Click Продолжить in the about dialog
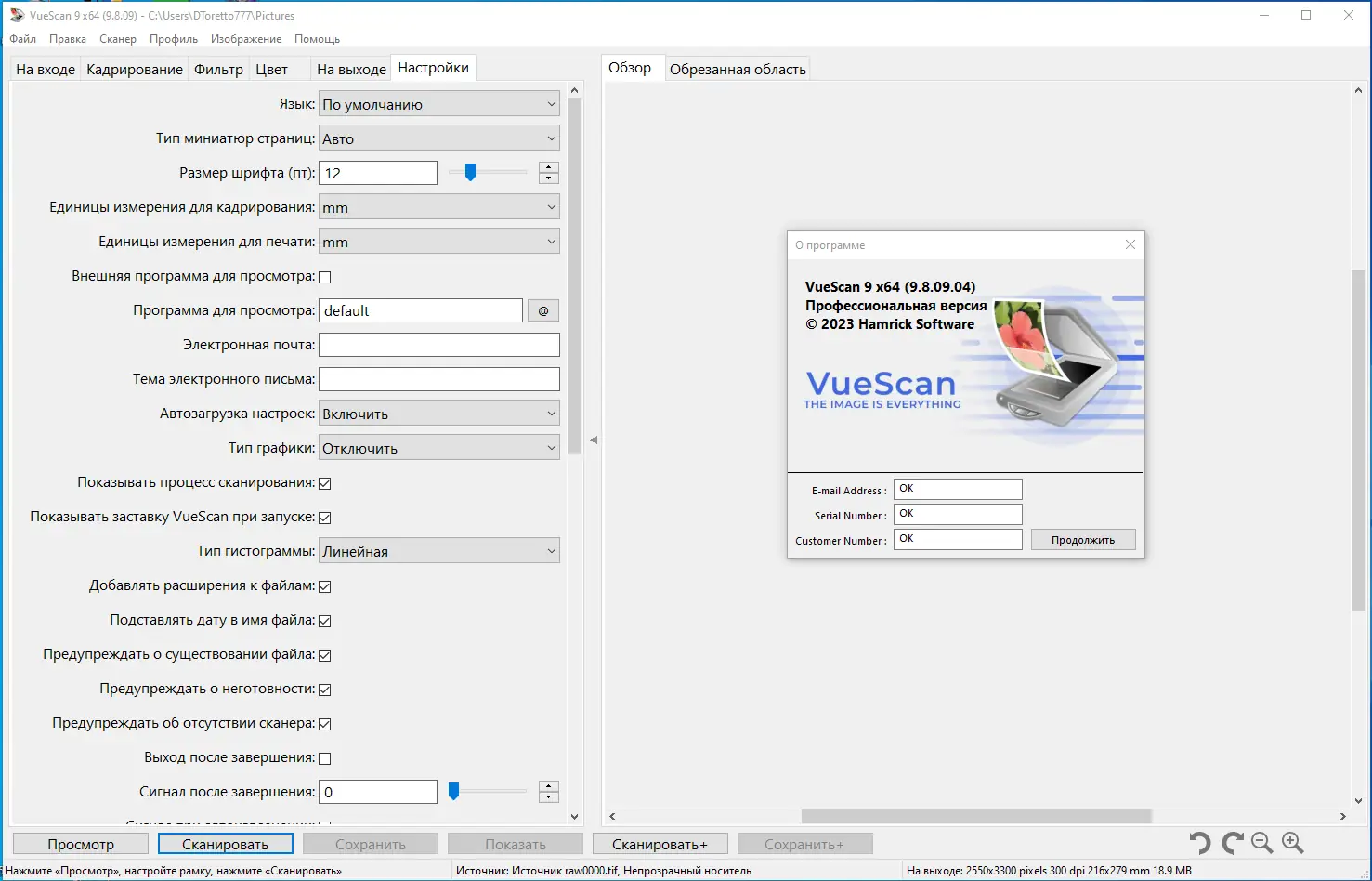This screenshot has height=881, width=1372. click(x=1083, y=540)
